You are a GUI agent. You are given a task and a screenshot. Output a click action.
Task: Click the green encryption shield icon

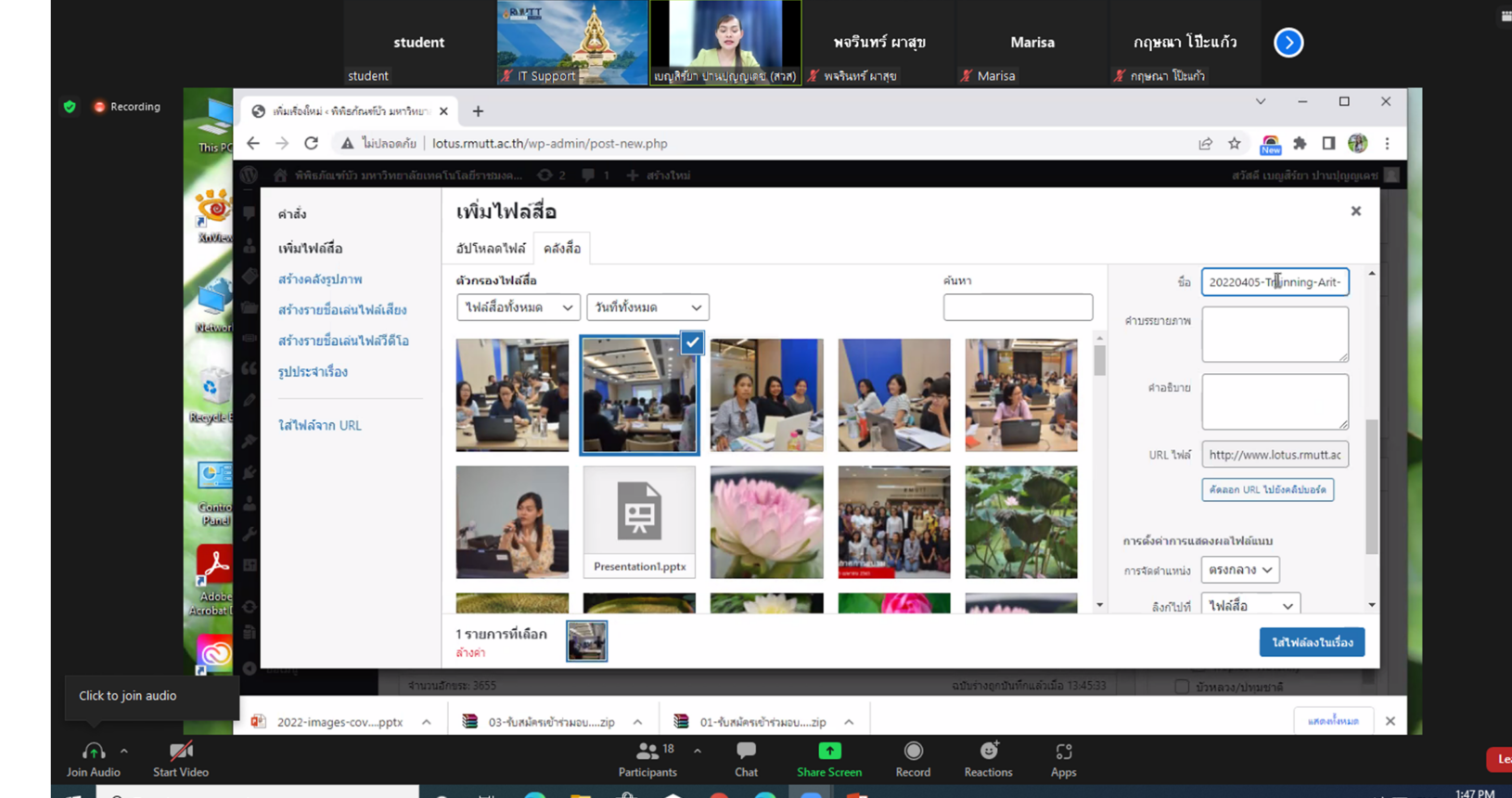click(x=70, y=107)
